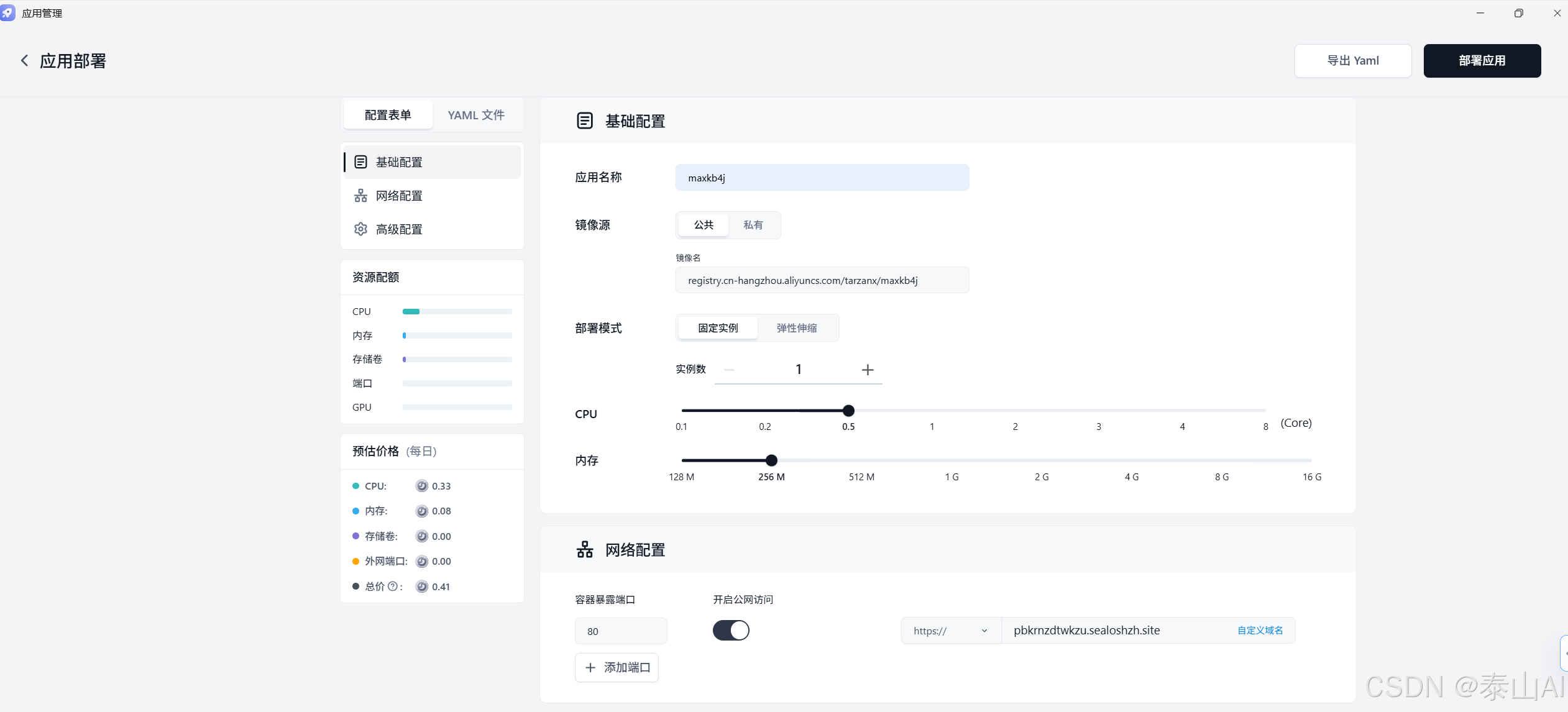Click the minus icon to decrease 实例数
Image resolution: width=1568 pixels, height=712 pixels.
tap(730, 370)
